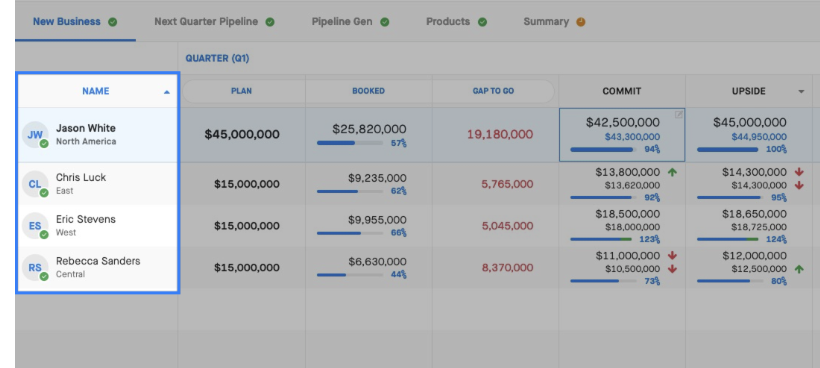Click the PLAN column header
Viewport: 820px width, 368px height.
(x=242, y=91)
